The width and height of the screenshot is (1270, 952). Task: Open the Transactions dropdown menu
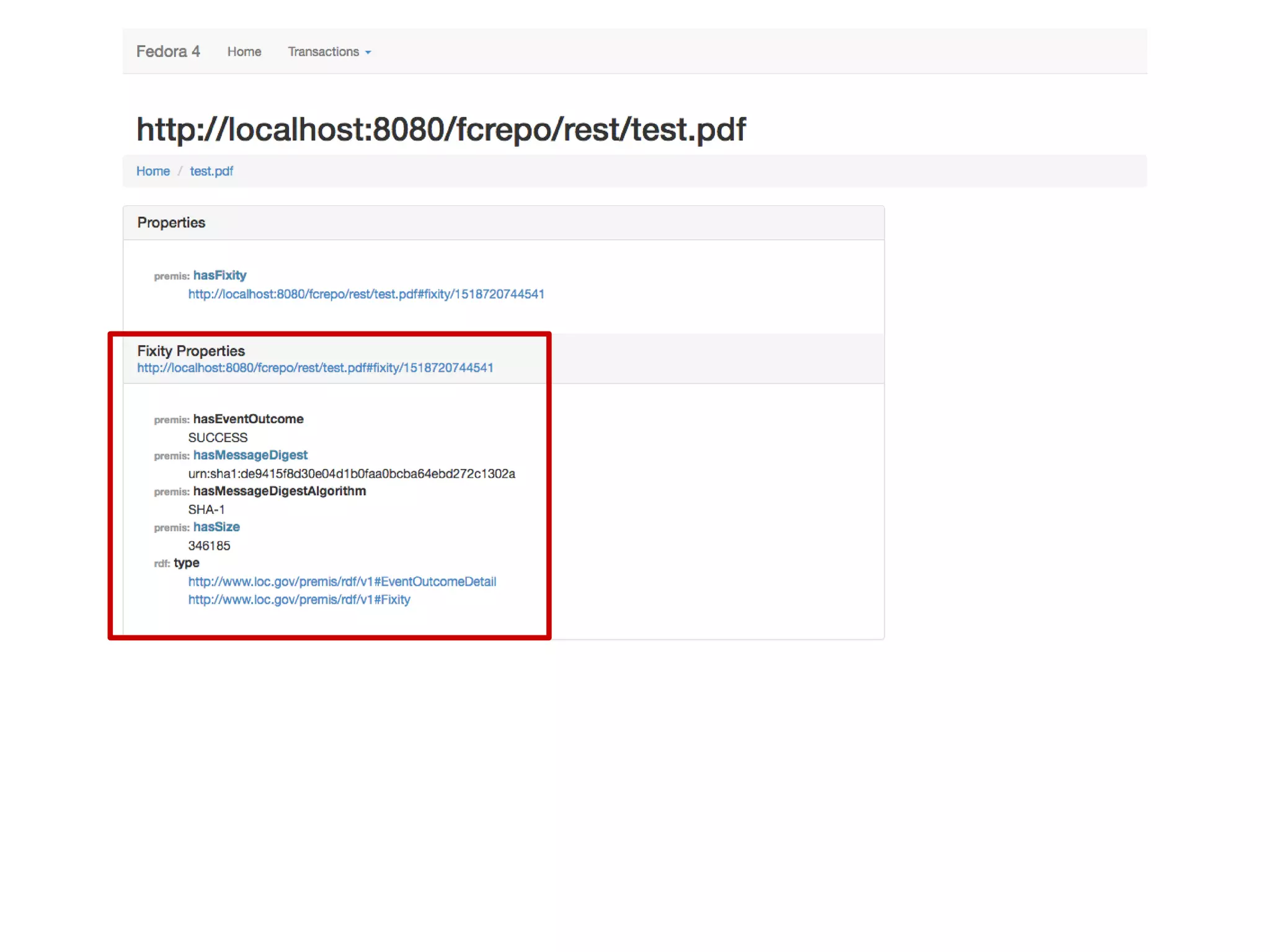[323, 52]
